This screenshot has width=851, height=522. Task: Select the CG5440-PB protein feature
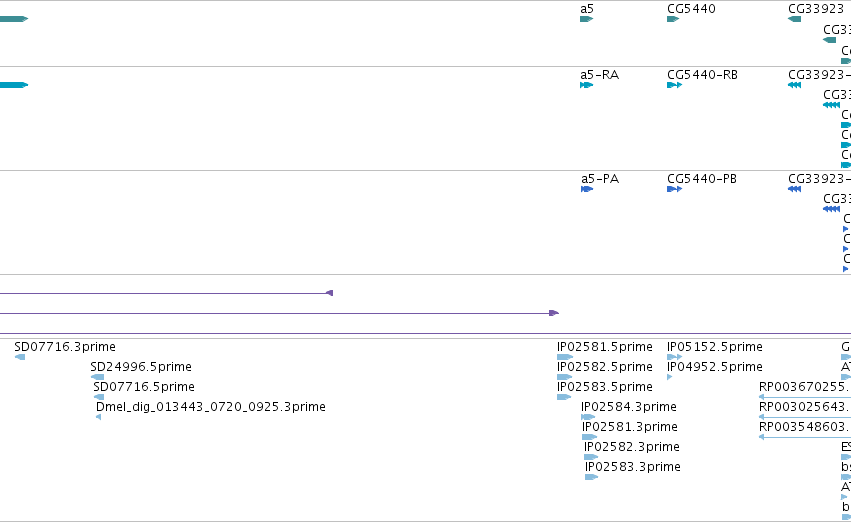(674, 189)
